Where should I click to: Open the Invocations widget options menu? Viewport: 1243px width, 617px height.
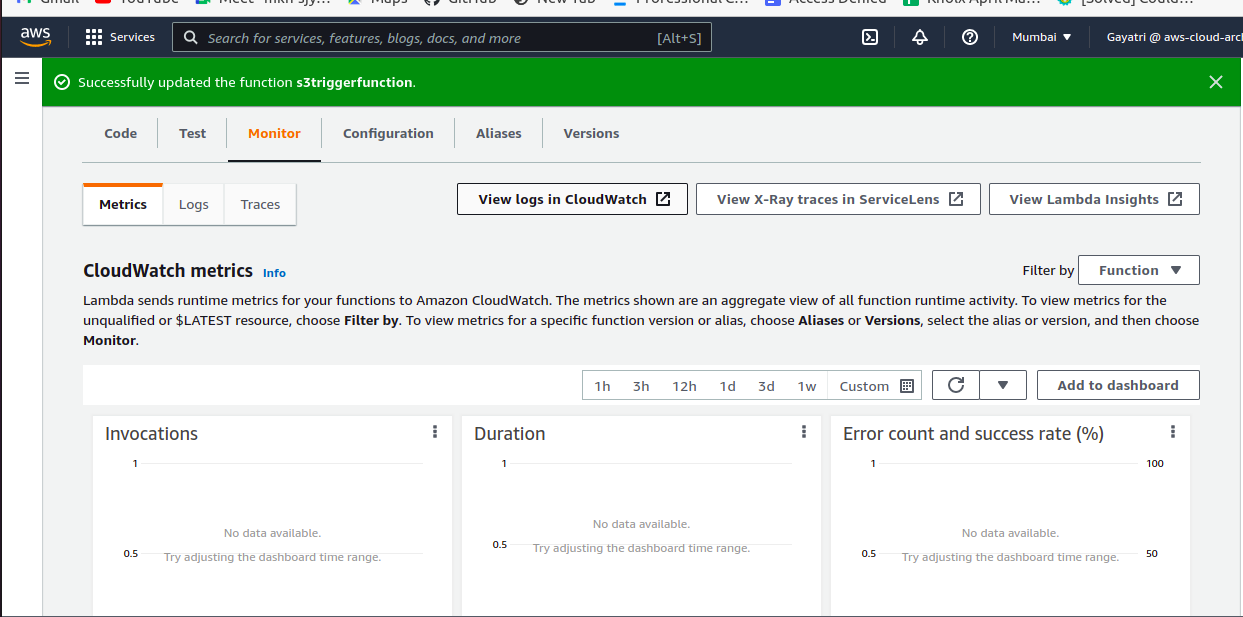pyautogui.click(x=435, y=432)
